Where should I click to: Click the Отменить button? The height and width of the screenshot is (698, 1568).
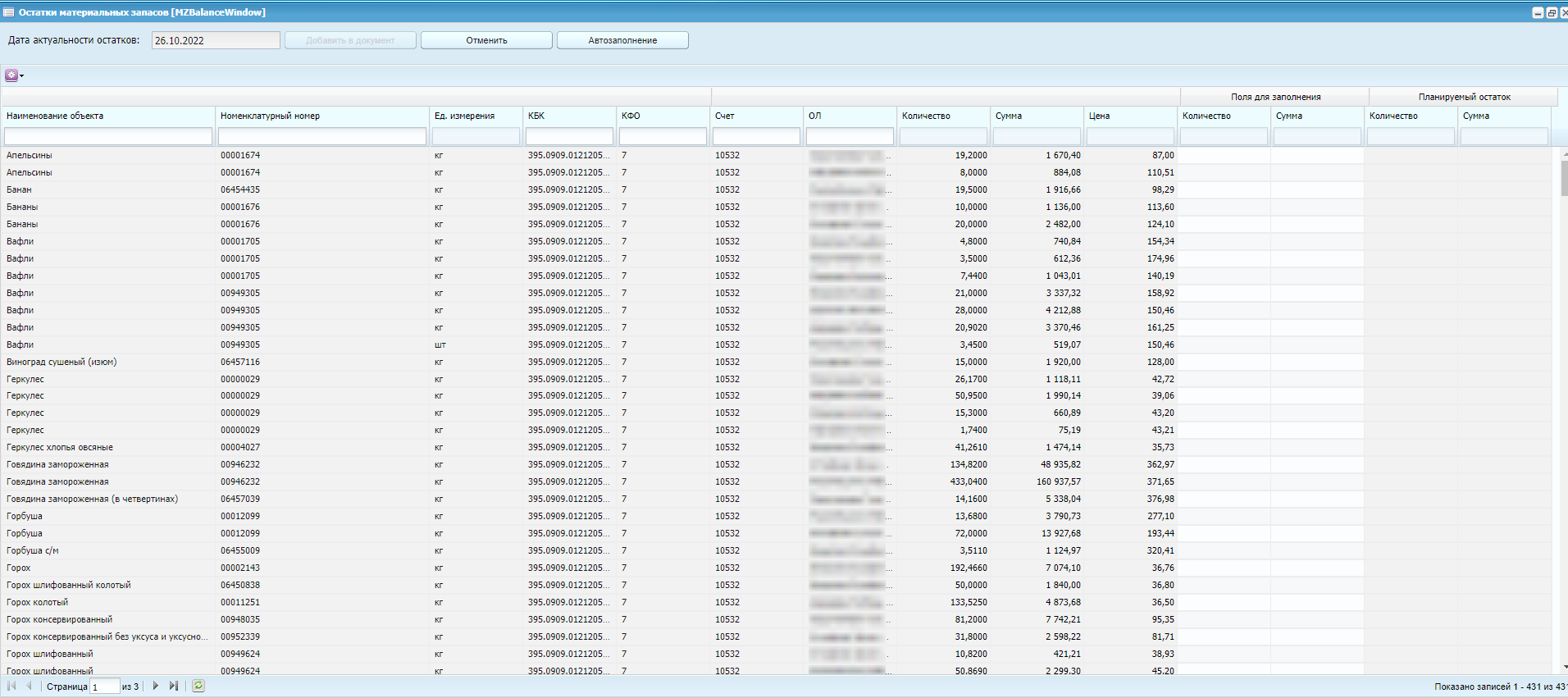click(486, 40)
